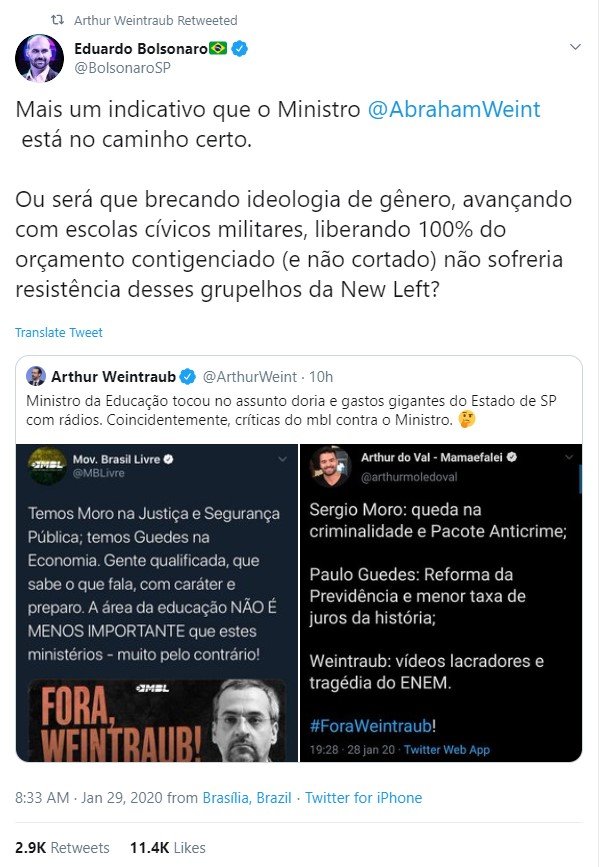Open the Brasília, Brazil location link
This screenshot has height=867, width=603.
247,797
